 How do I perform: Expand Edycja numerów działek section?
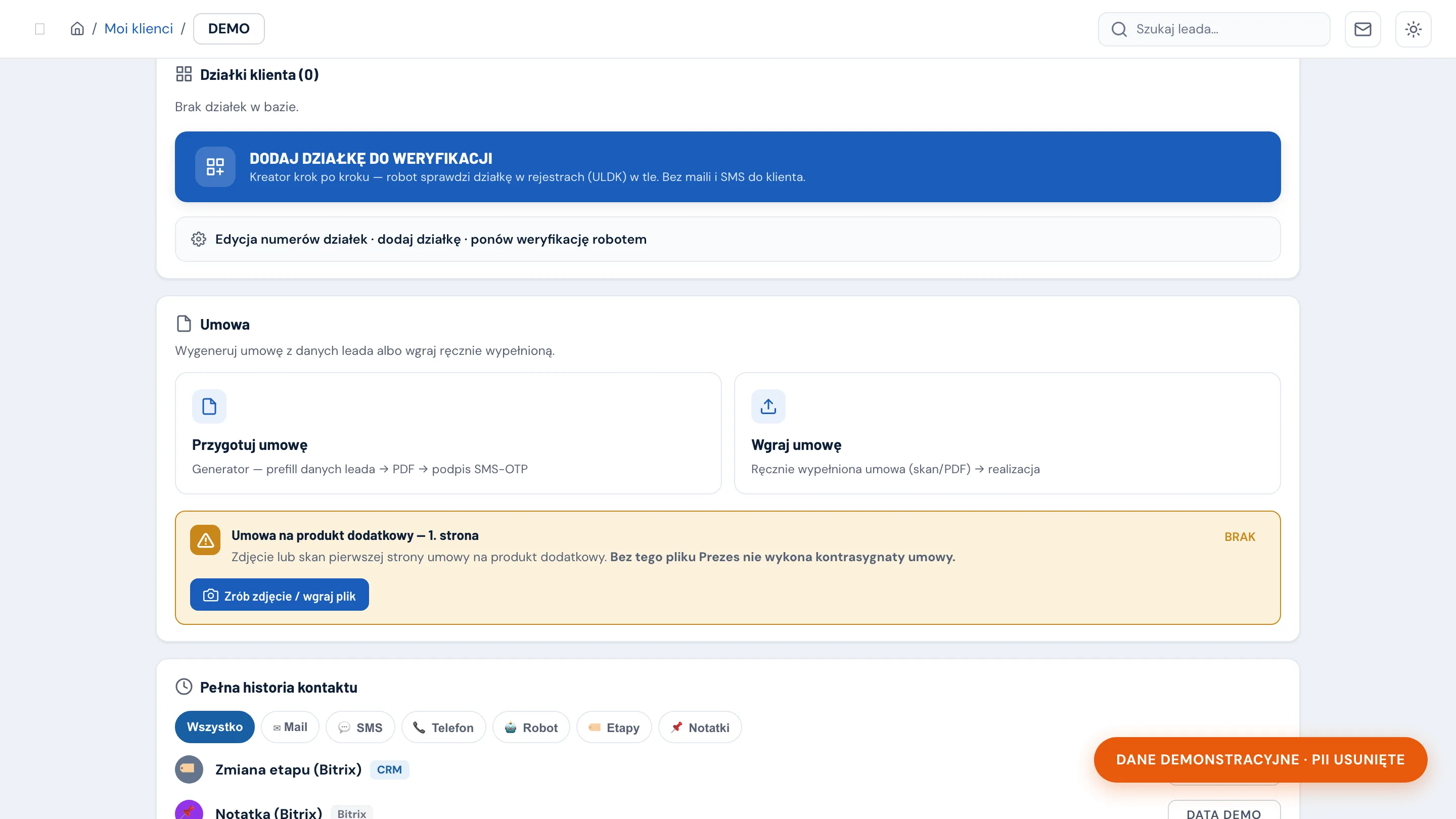(727, 239)
